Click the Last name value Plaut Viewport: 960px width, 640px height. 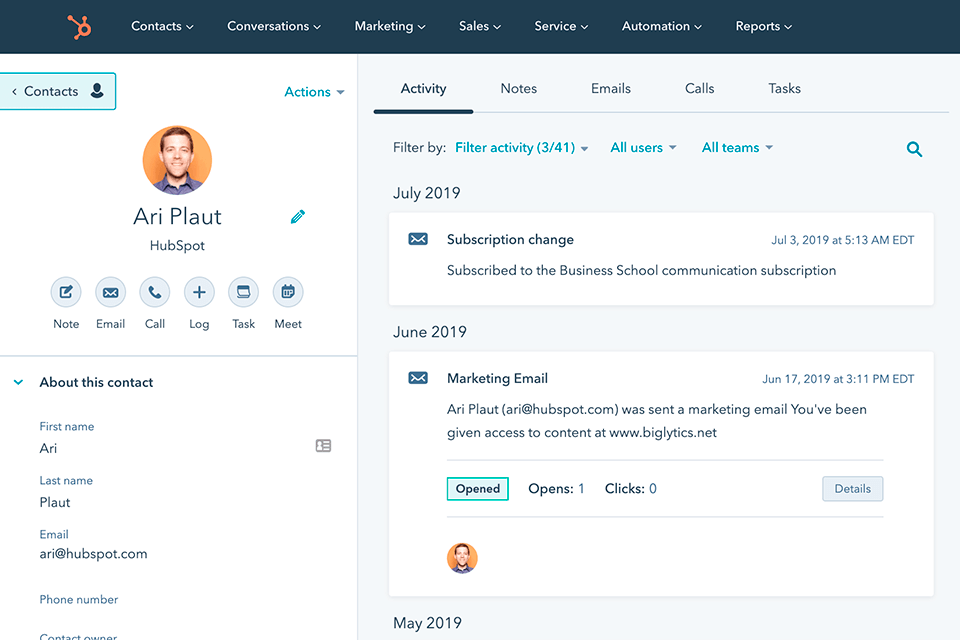pyautogui.click(x=55, y=502)
